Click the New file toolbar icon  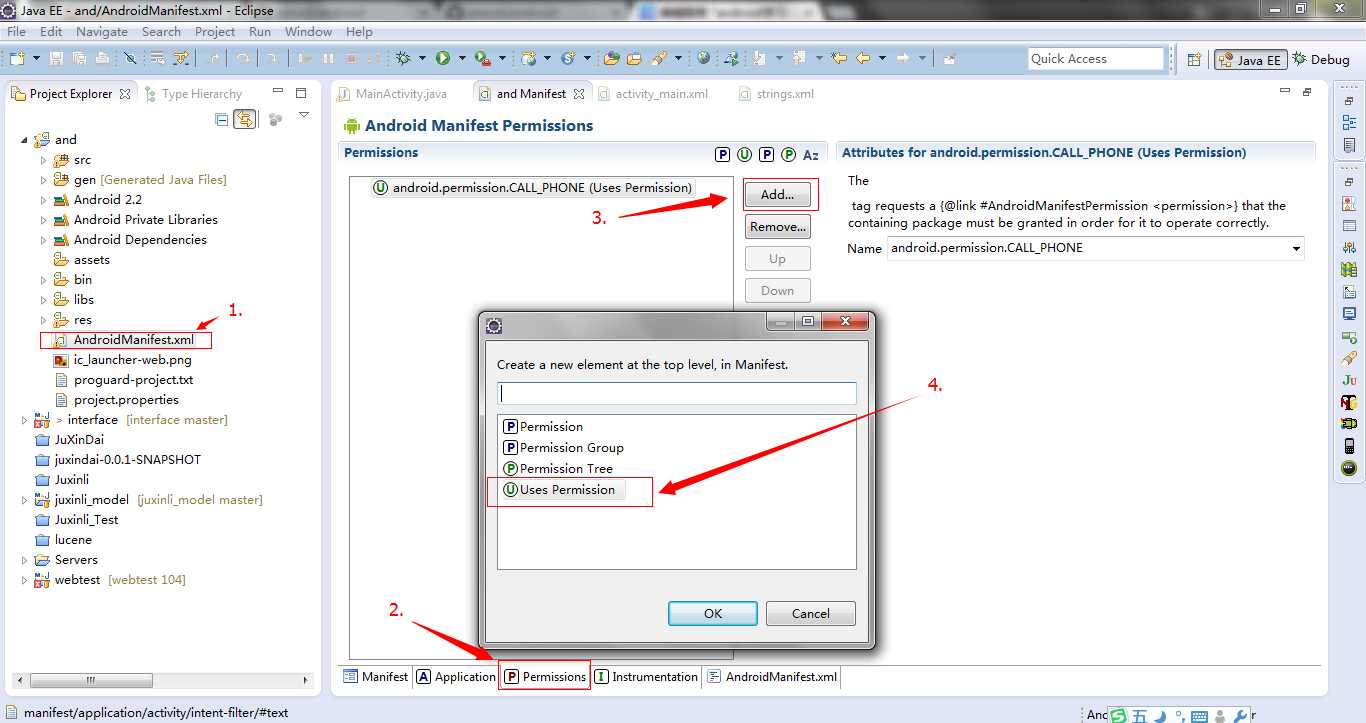pos(16,59)
